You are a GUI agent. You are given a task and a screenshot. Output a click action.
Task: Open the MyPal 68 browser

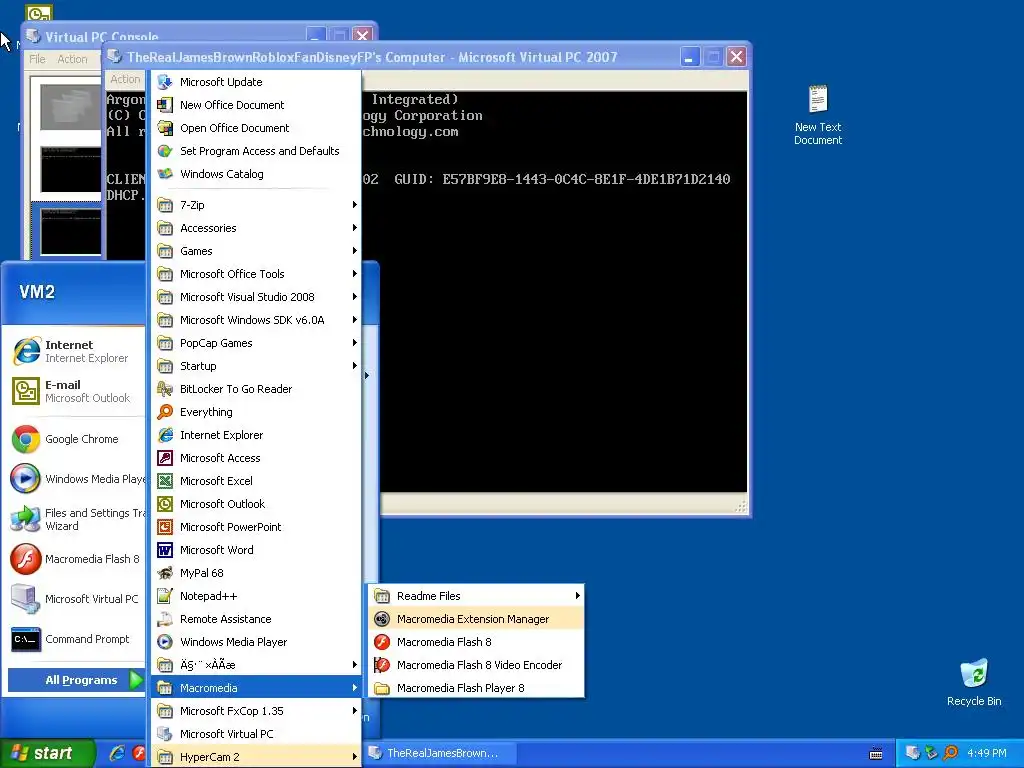click(256, 573)
